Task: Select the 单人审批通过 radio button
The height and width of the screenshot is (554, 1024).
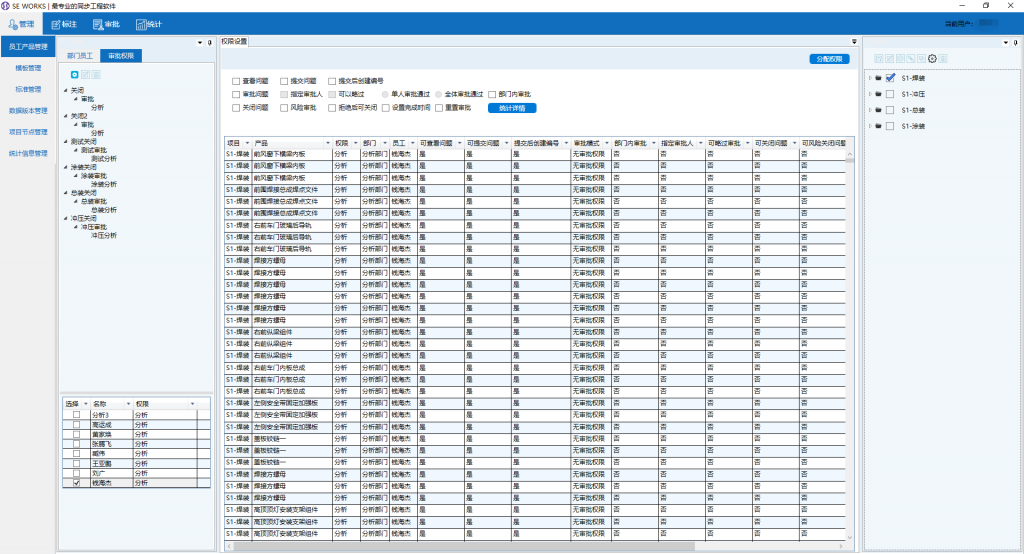Action: click(x=385, y=93)
